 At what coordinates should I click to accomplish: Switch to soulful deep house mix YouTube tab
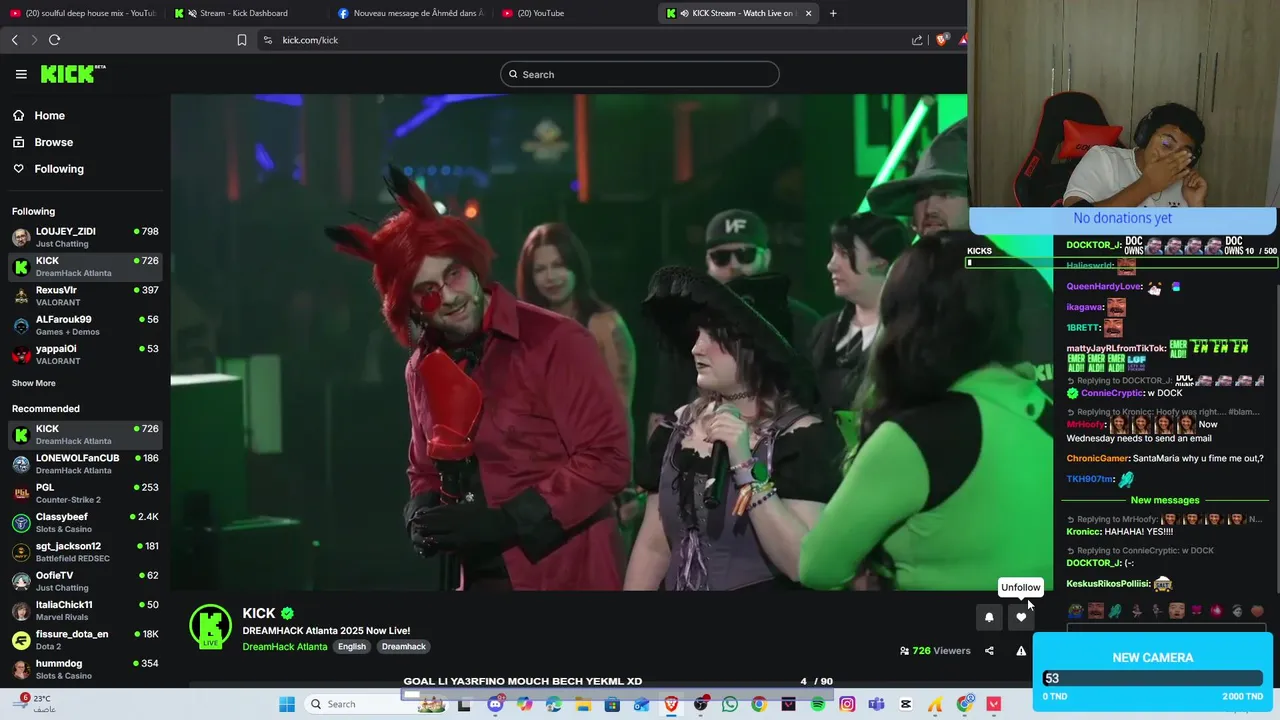[82, 13]
